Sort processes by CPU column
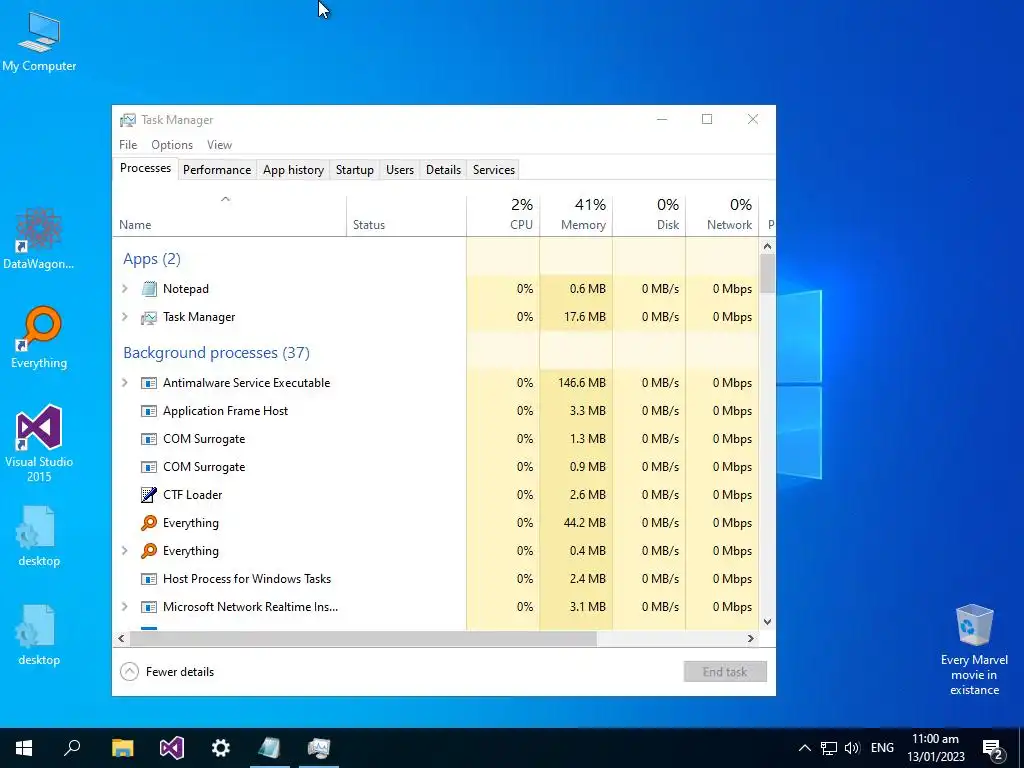The width and height of the screenshot is (1024, 768). [503, 216]
